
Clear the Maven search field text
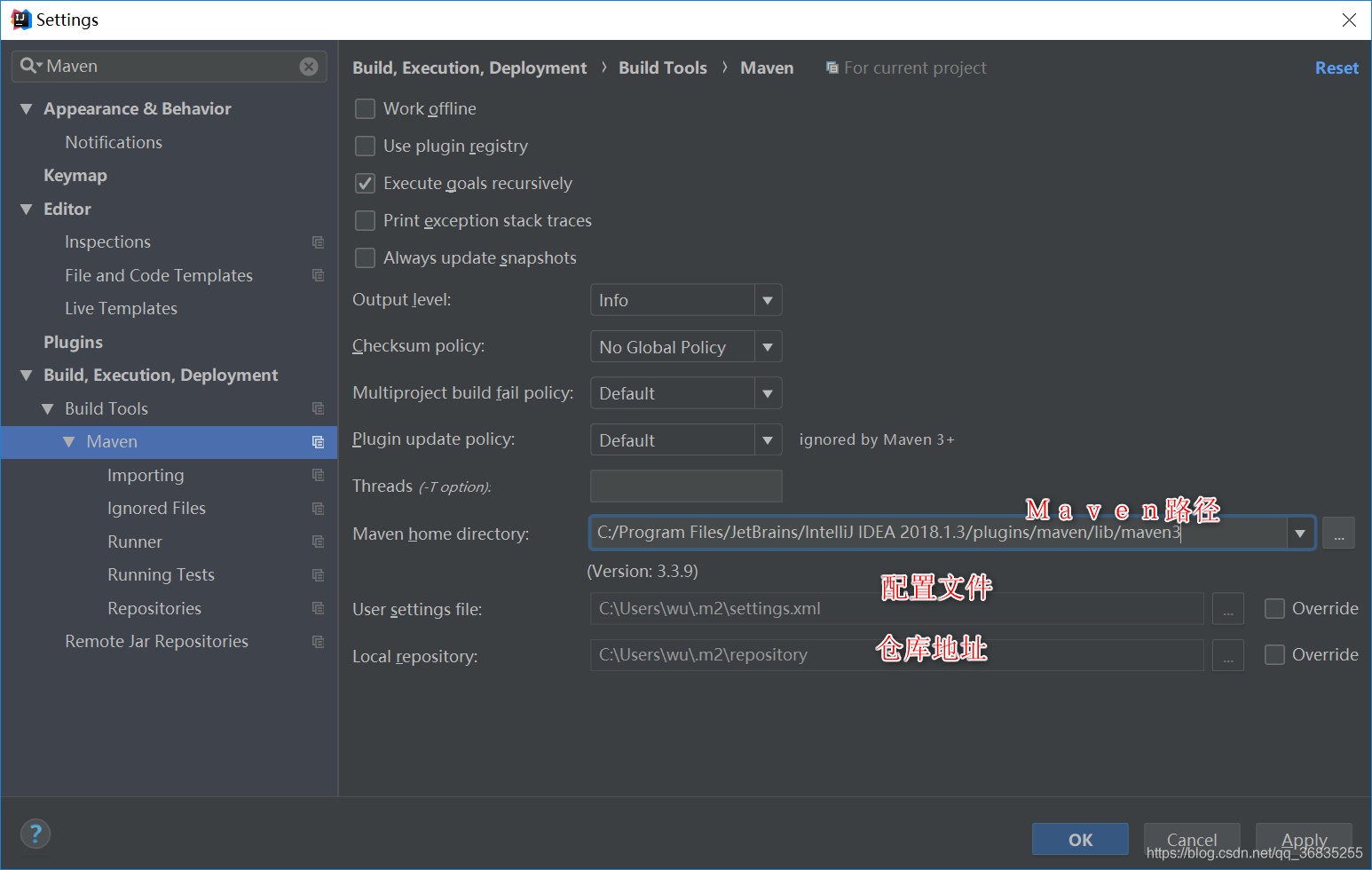pyautogui.click(x=309, y=67)
